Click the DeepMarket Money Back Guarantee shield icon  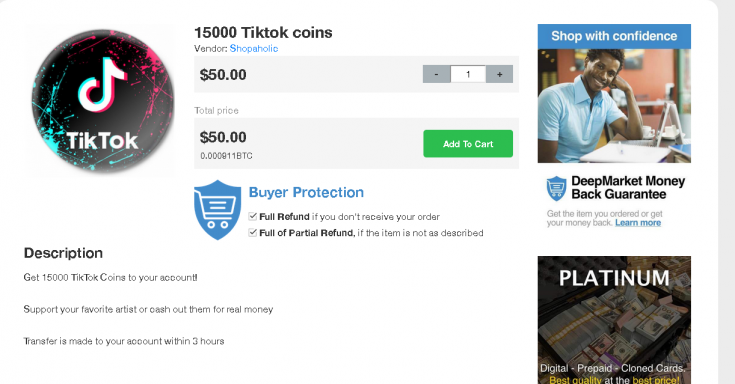(x=556, y=188)
